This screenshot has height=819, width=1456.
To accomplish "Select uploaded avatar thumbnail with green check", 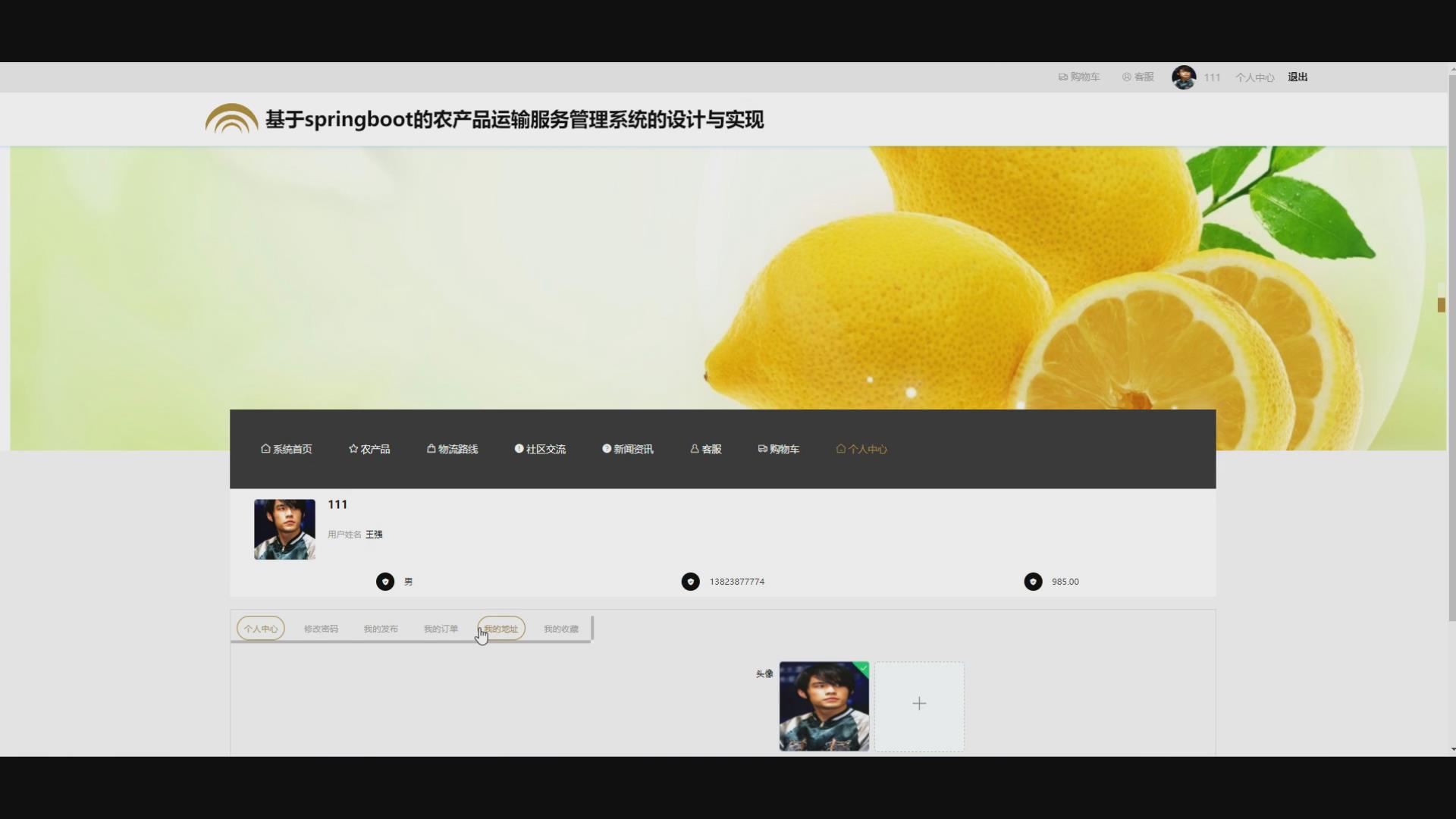I will click(824, 706).
